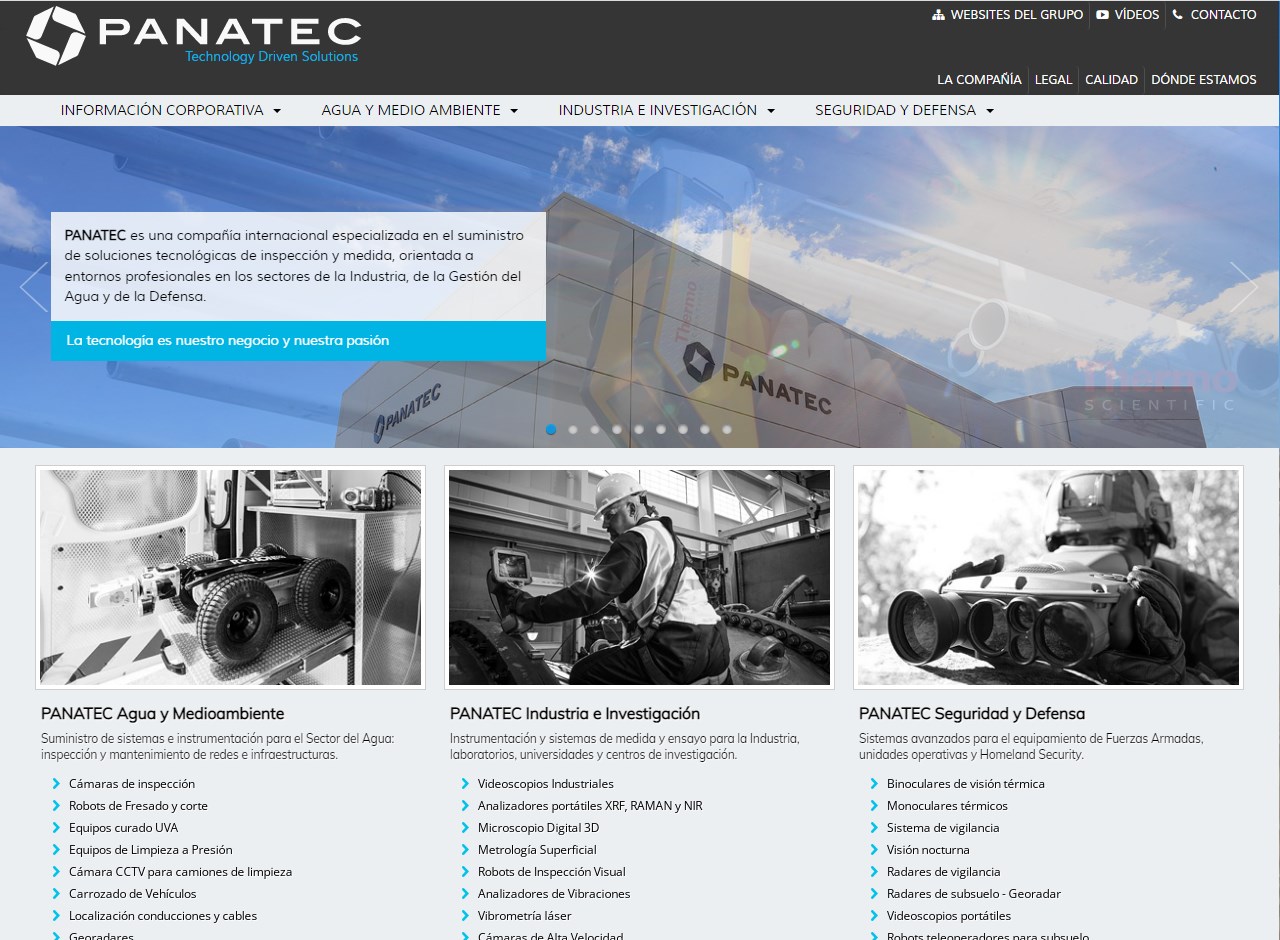Expand Seguridad y Defensa dropdown menu

[x=905, y=111]
